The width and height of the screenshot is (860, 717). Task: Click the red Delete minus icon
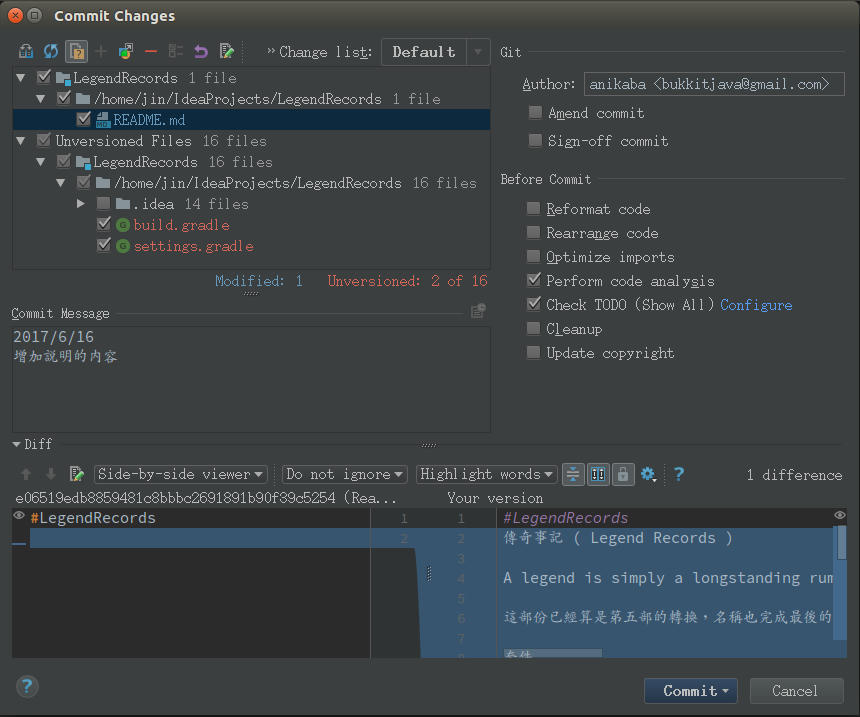[151, 52]
